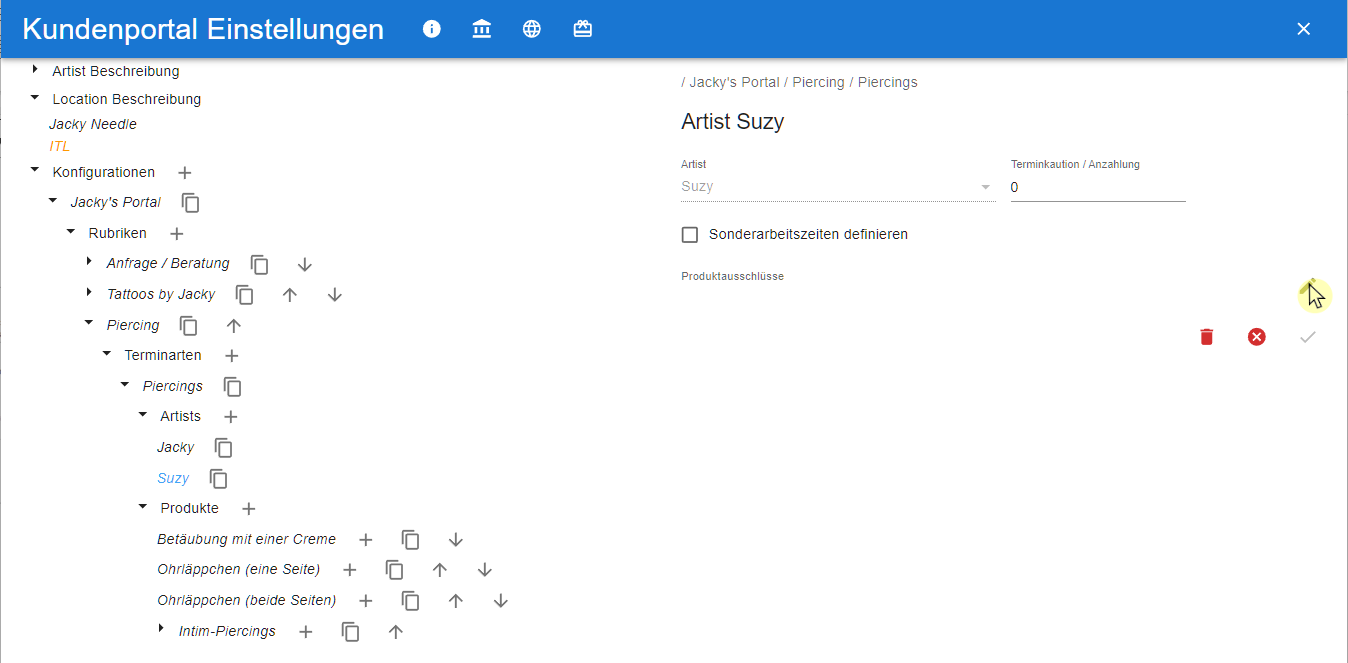Image resolution: width=1348 pixels, height=663 pixels.
Task: Copy Ohrläppchen (beide Seiten) product
Action: tap(411, 601)
